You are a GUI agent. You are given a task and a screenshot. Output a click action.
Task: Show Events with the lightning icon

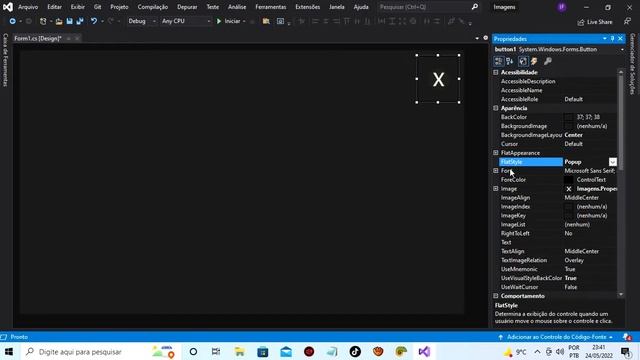point(534,61)
